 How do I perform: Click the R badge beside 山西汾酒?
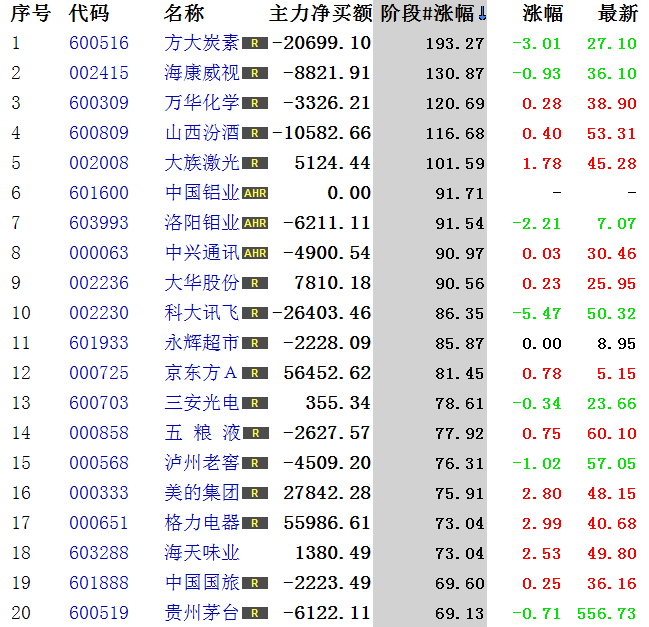click(x=255, y=133)
